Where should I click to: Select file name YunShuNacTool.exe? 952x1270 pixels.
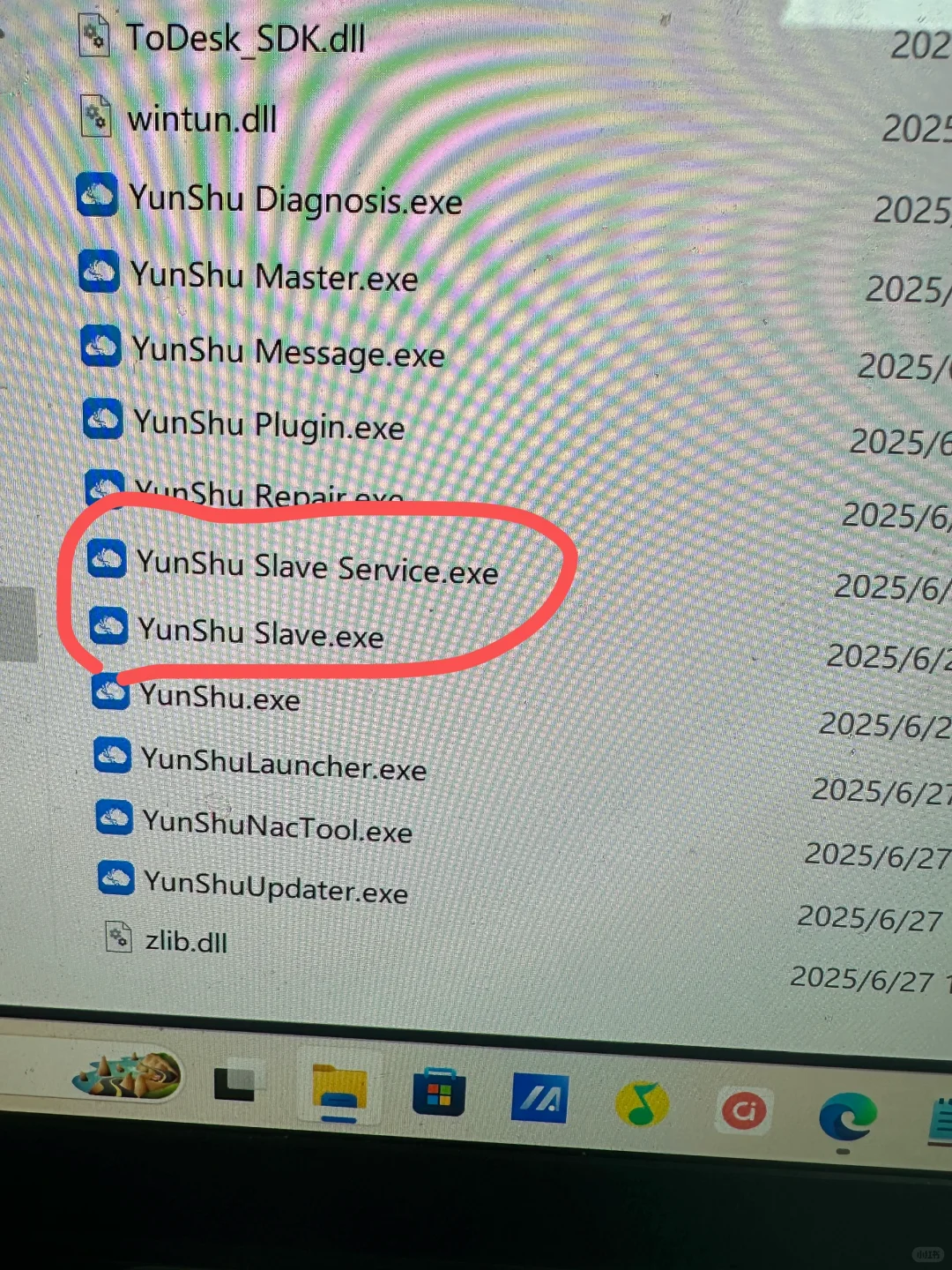coord(278,825)
